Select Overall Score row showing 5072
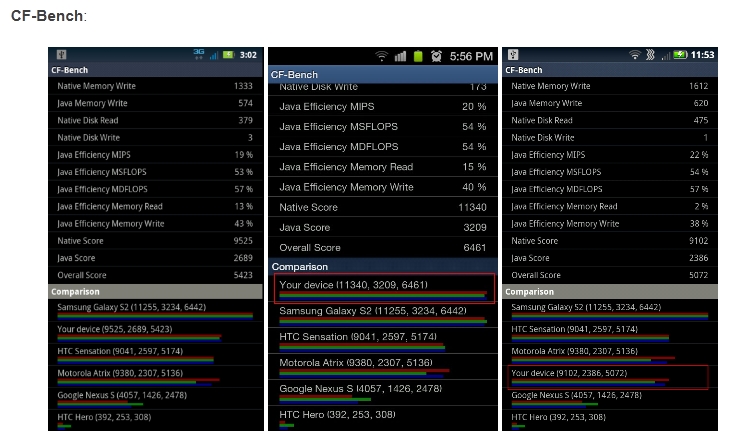The image size is (736, 442). [610, 275]
